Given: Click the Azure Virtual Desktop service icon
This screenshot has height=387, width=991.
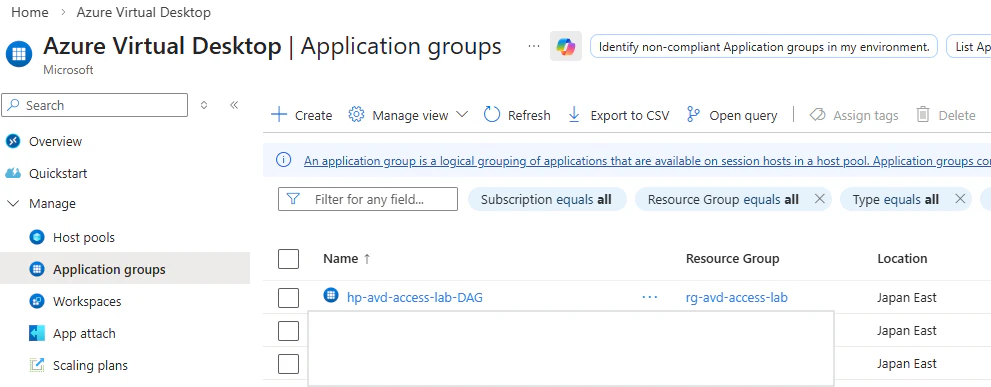Looking at the screenshot, I should 19,54.
